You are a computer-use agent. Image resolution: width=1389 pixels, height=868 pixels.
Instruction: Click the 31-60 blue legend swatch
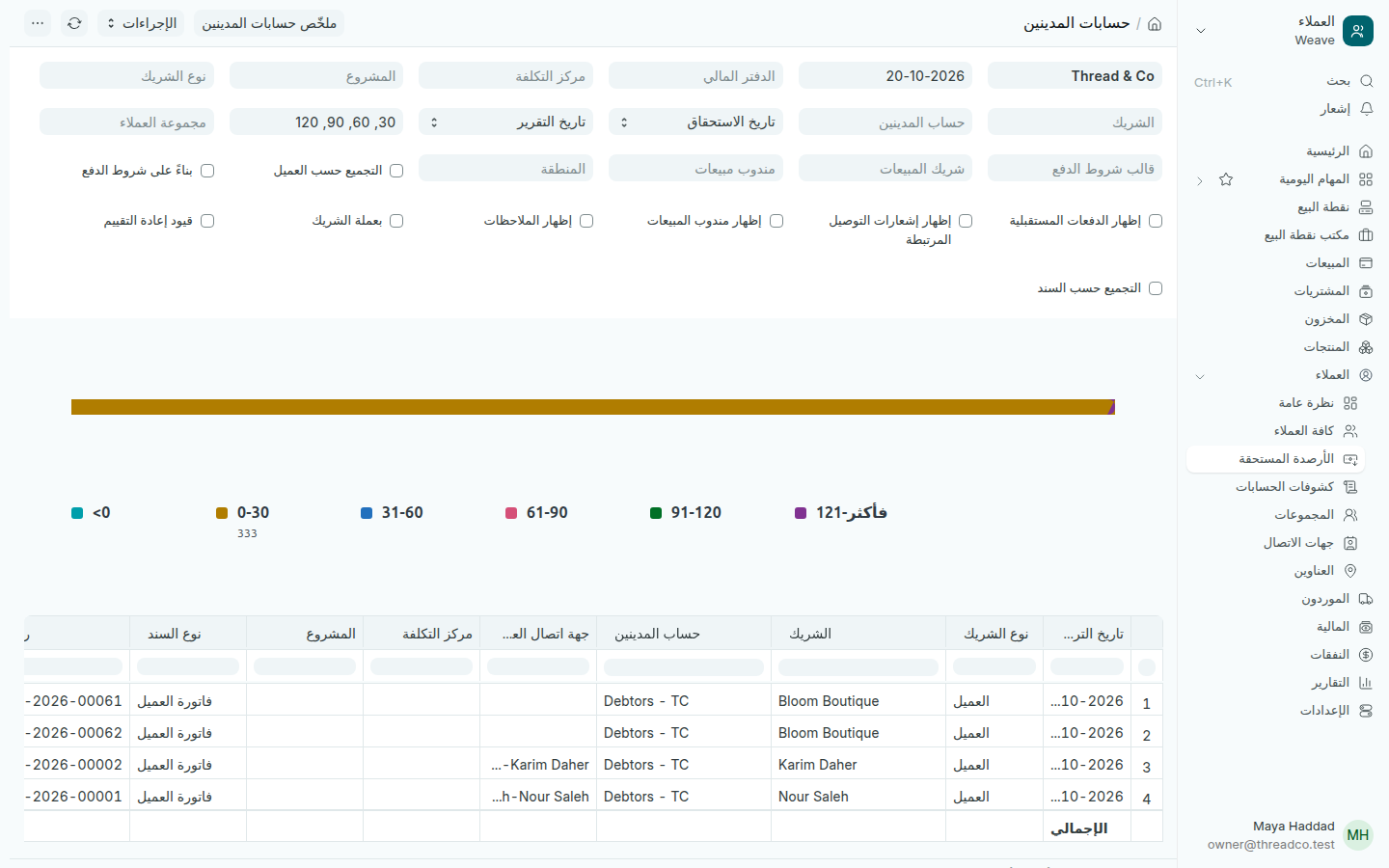point(367,513)
